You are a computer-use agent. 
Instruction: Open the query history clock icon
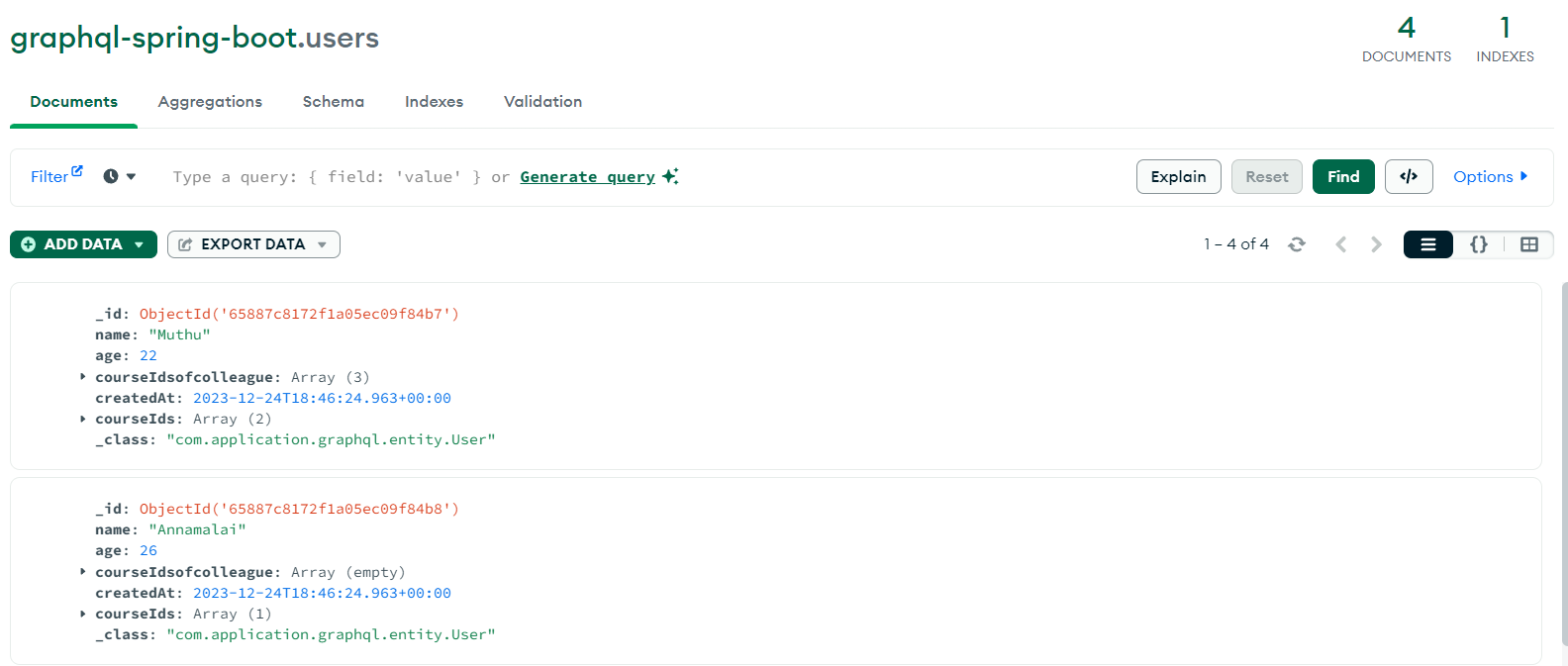[x=109, y=175]
